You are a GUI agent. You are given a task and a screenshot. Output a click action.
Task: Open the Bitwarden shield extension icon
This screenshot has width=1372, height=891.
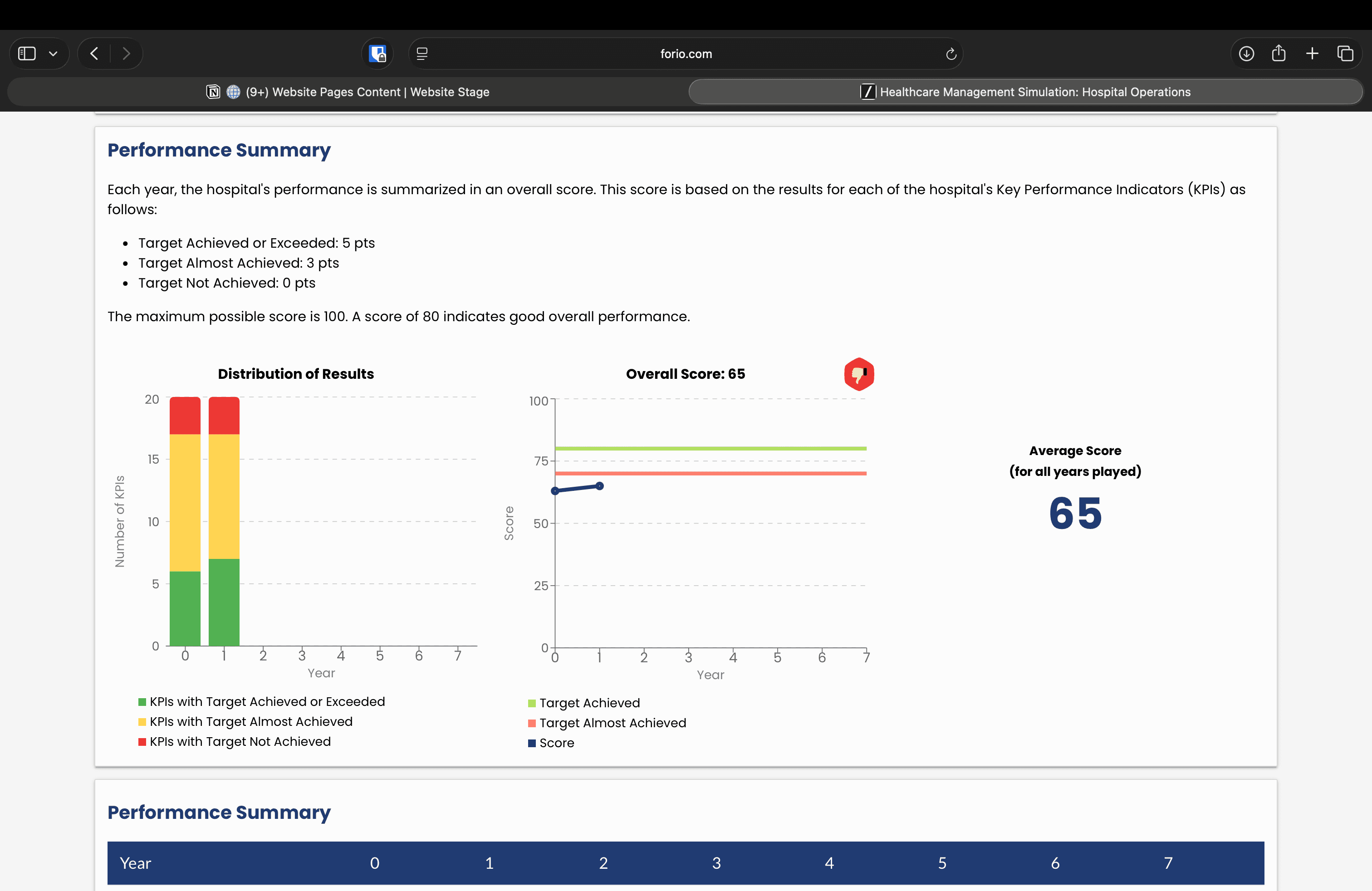click(x=377, y=54)
